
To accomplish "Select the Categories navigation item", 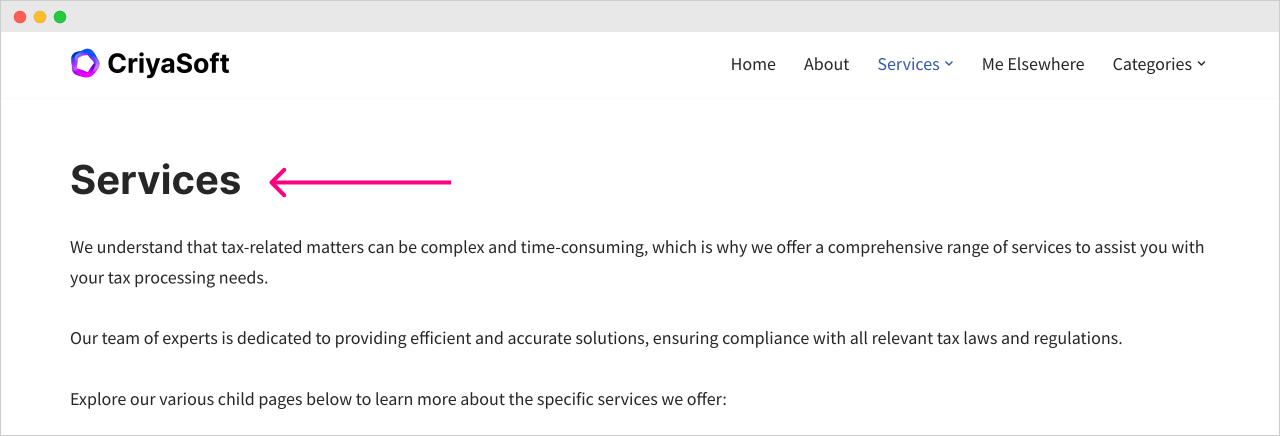I will click(x=1152, y=64).
